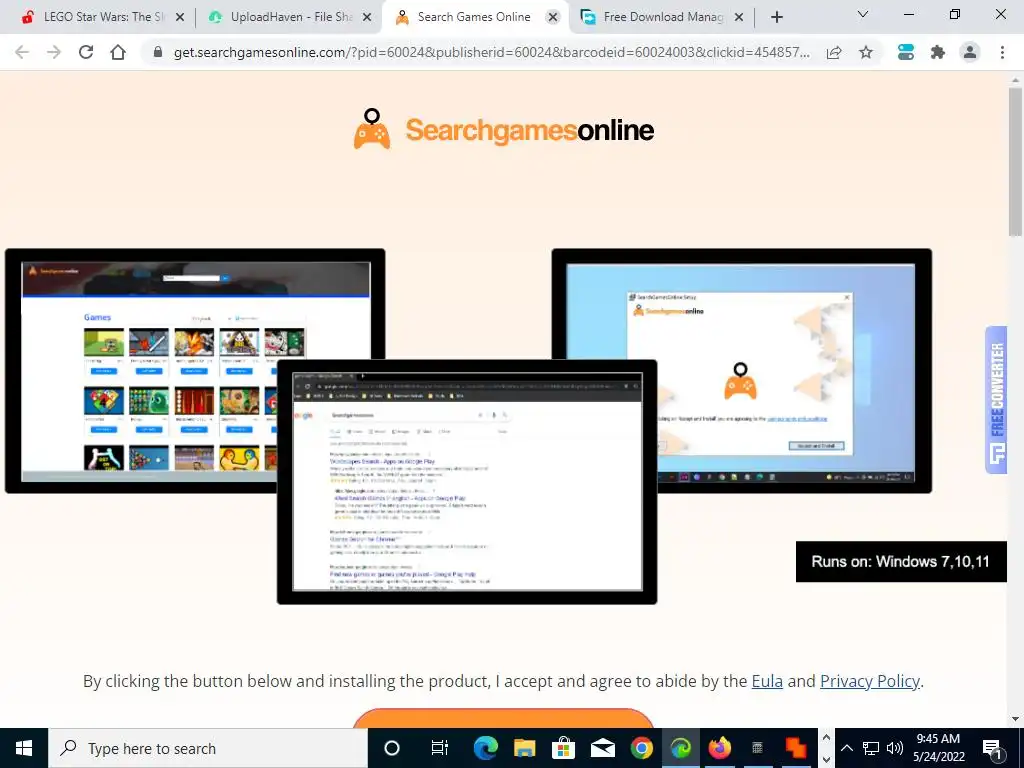Close the Search Games Online tab

pos(553,17)
